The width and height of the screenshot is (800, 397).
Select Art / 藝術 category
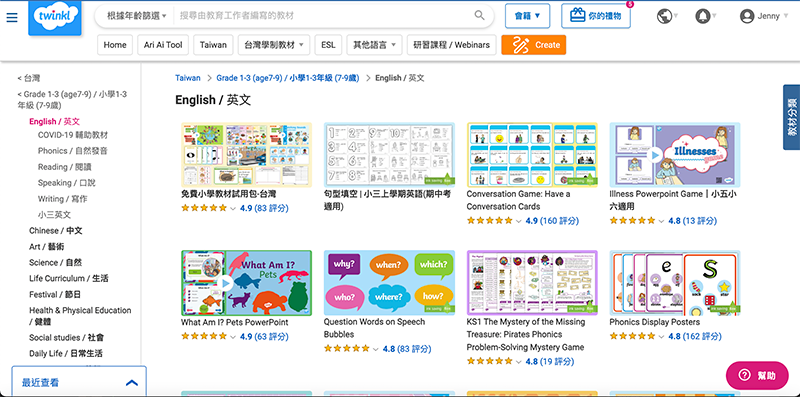point(46,246)
